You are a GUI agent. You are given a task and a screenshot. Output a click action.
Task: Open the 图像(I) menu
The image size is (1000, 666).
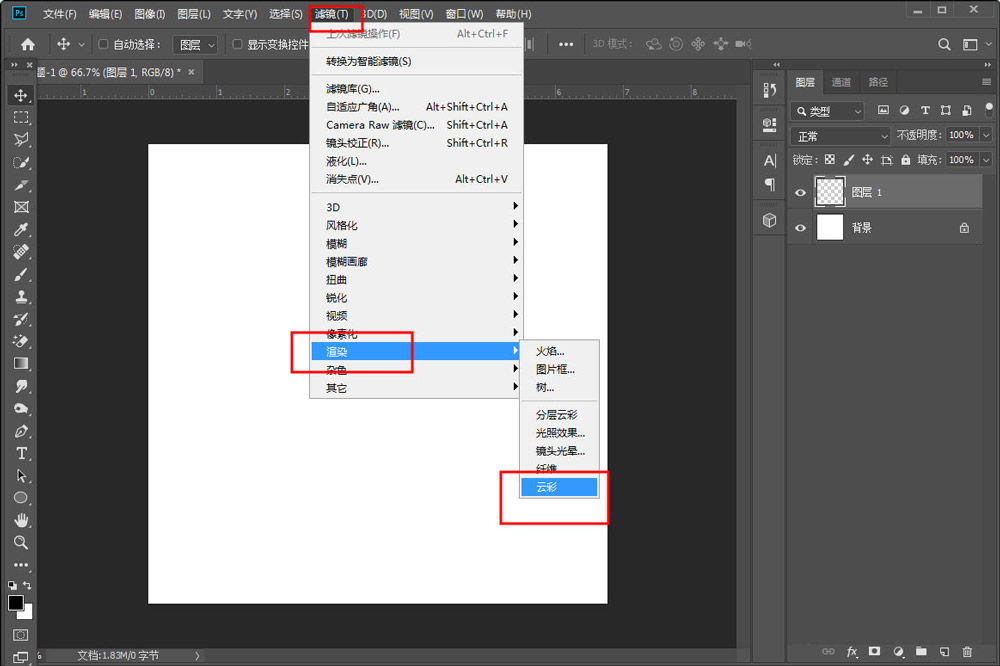(x=150, y=14)
